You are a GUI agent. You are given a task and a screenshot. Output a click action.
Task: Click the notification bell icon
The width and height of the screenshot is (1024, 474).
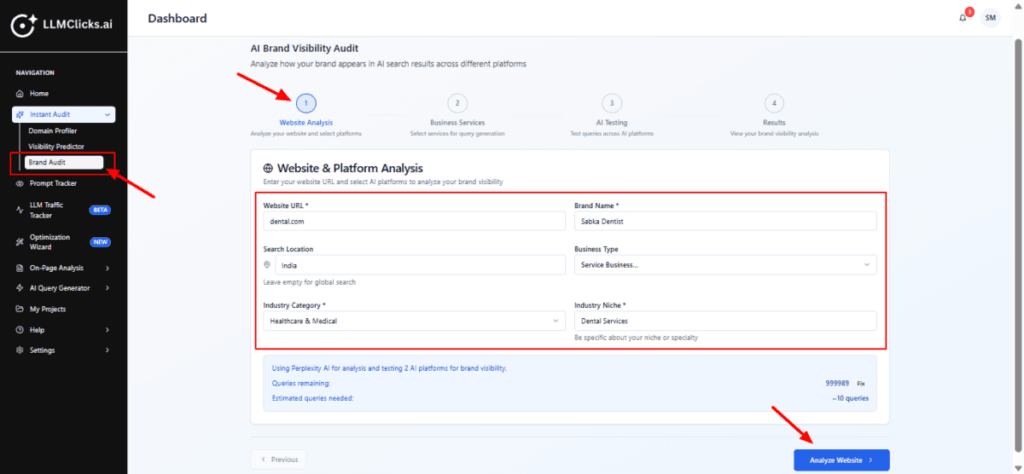[962, 18]
